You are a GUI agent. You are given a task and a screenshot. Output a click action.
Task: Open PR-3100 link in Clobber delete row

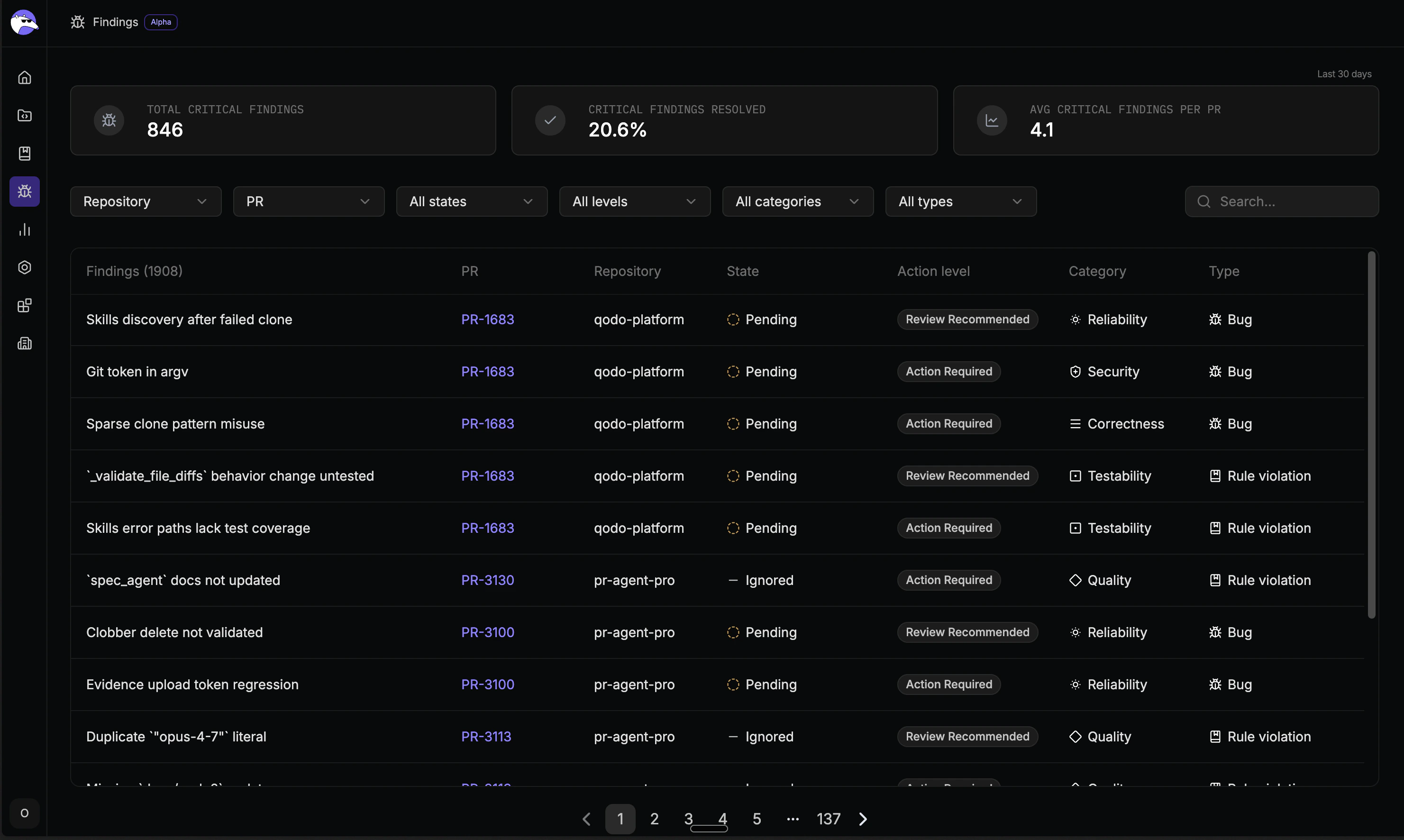(x=487, y=632)
